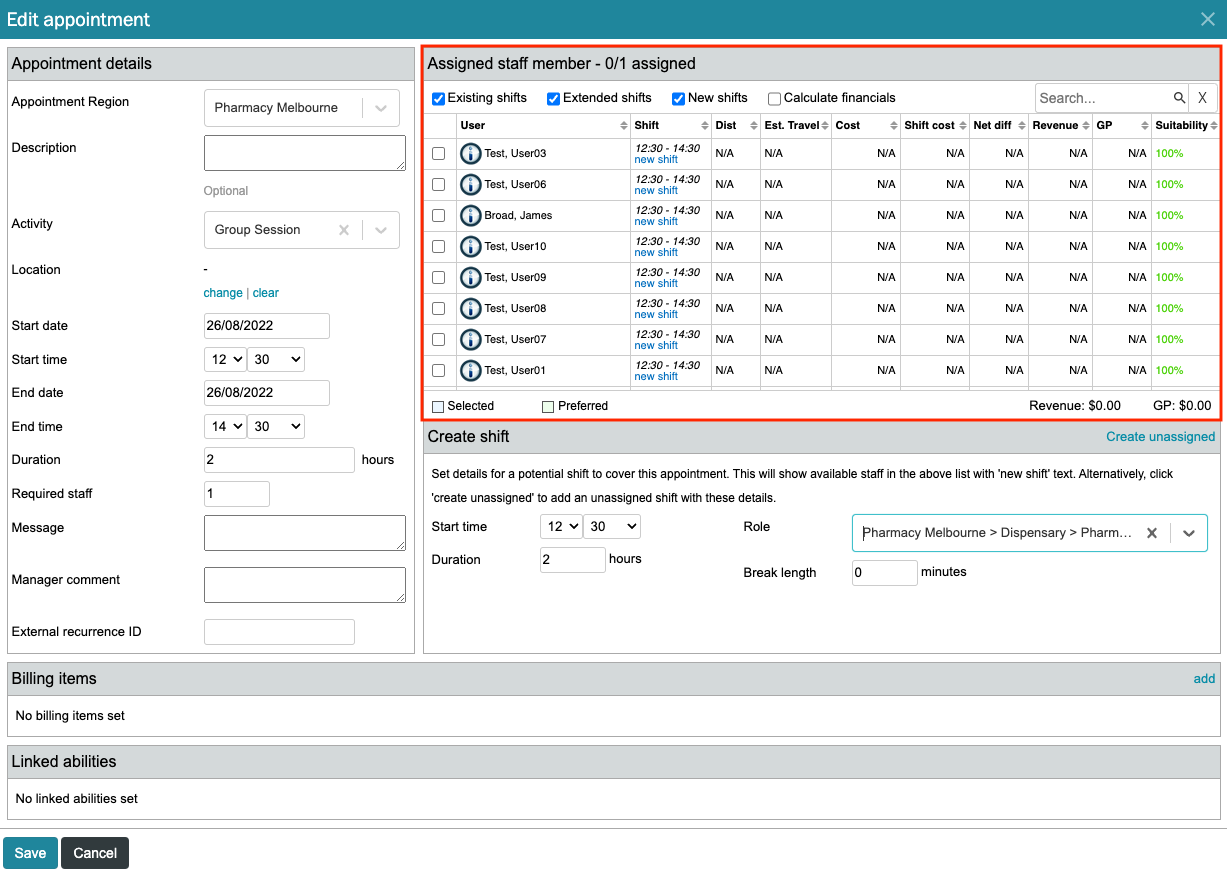Sort by Est. Travel column

pyautogui.click(x=795, y=126)
